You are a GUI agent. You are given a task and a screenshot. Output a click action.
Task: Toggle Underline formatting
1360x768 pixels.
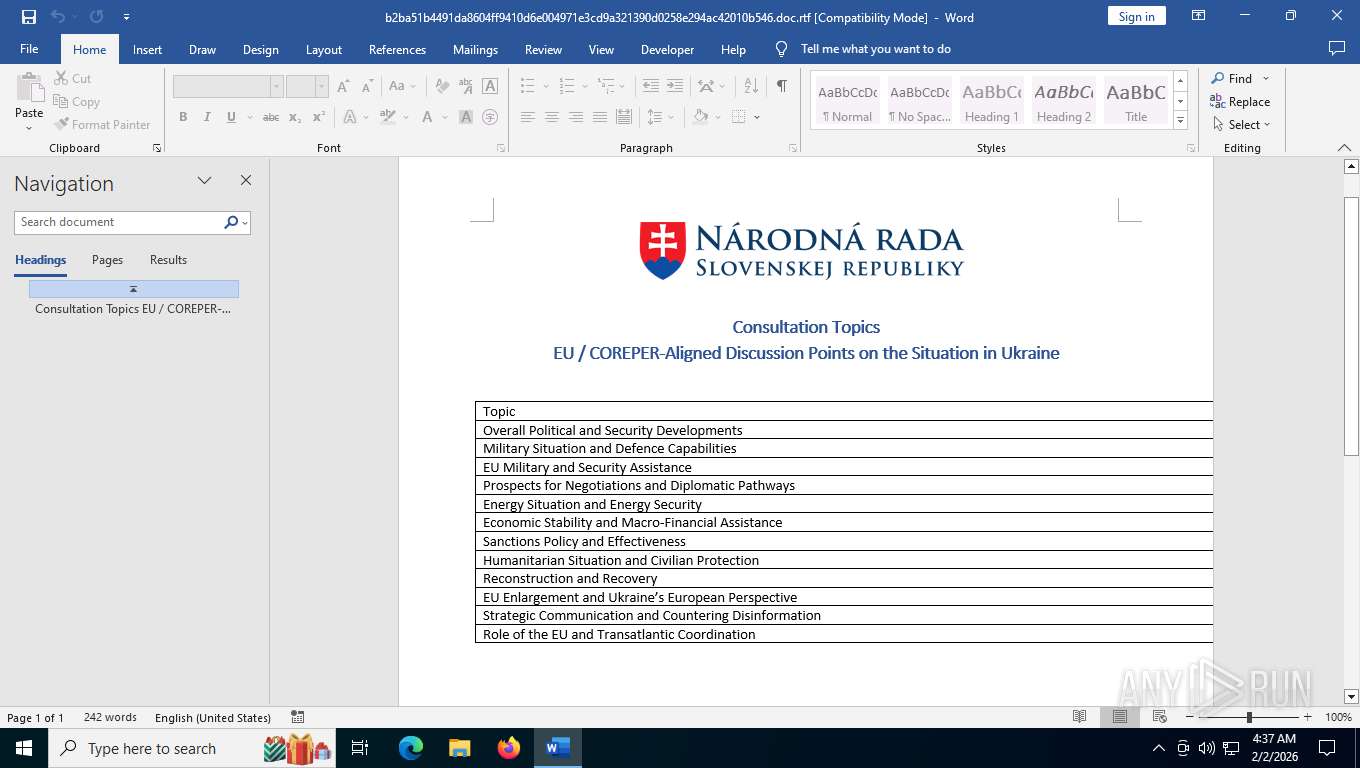[x=231, y=117]
